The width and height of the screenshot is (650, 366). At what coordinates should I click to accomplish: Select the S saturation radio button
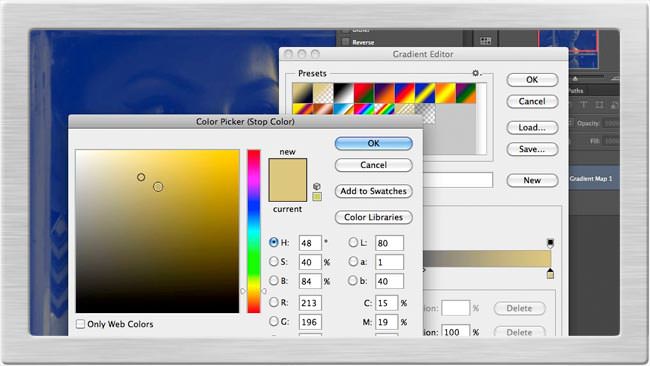tap(274, 261)
